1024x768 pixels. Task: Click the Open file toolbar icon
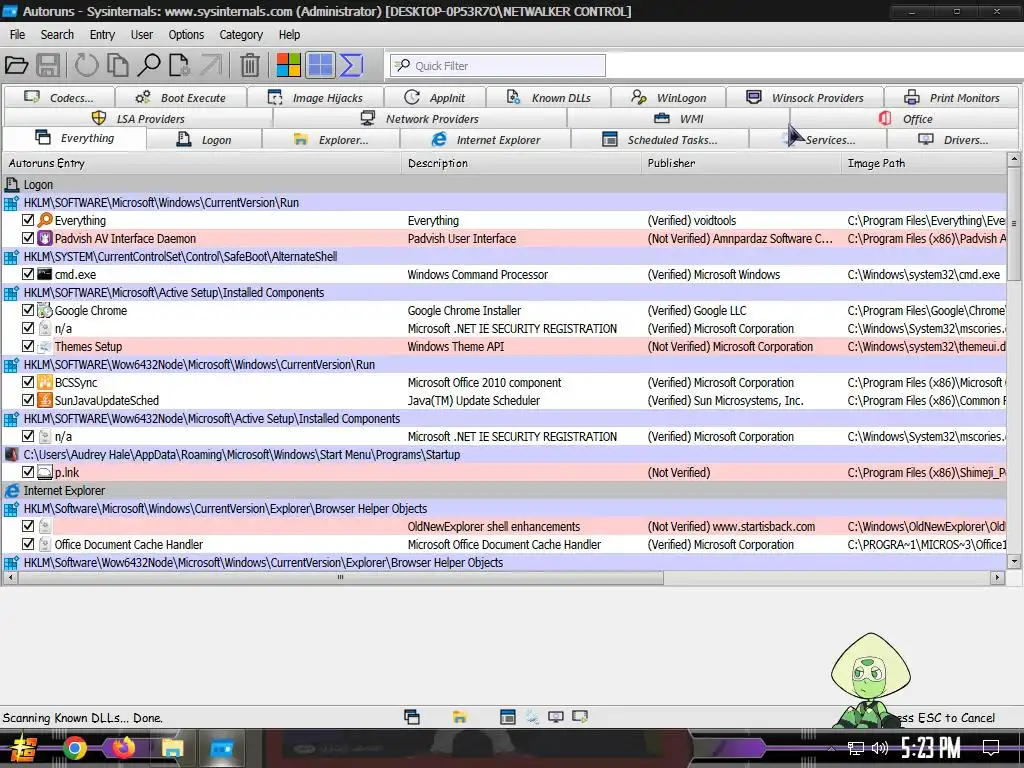pos(16,65)
